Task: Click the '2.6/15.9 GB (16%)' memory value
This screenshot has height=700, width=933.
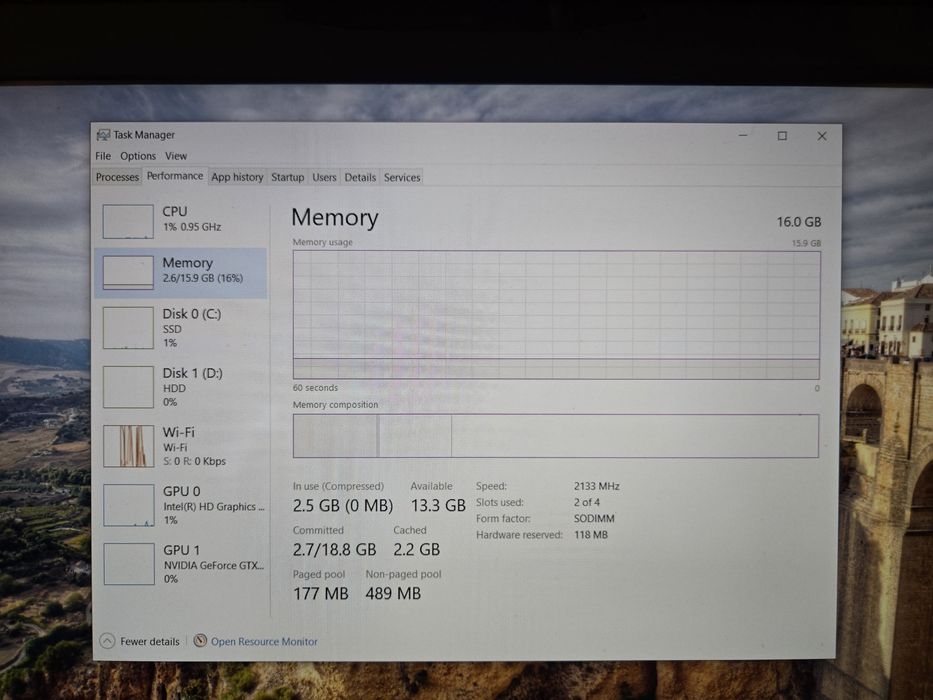Action: [202, 278]
